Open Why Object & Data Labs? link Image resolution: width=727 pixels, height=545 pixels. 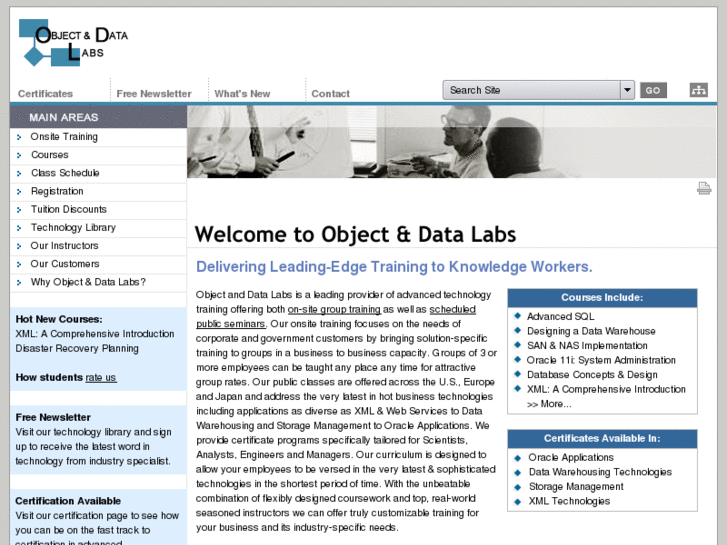(x=88, y=282)
